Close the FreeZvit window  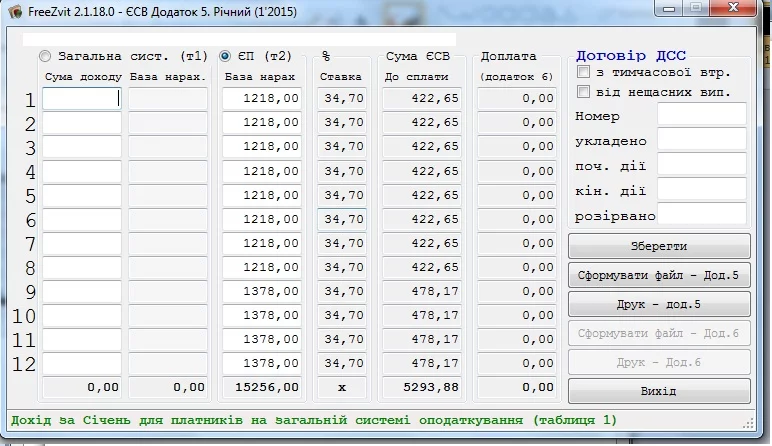tap(733, 8)
